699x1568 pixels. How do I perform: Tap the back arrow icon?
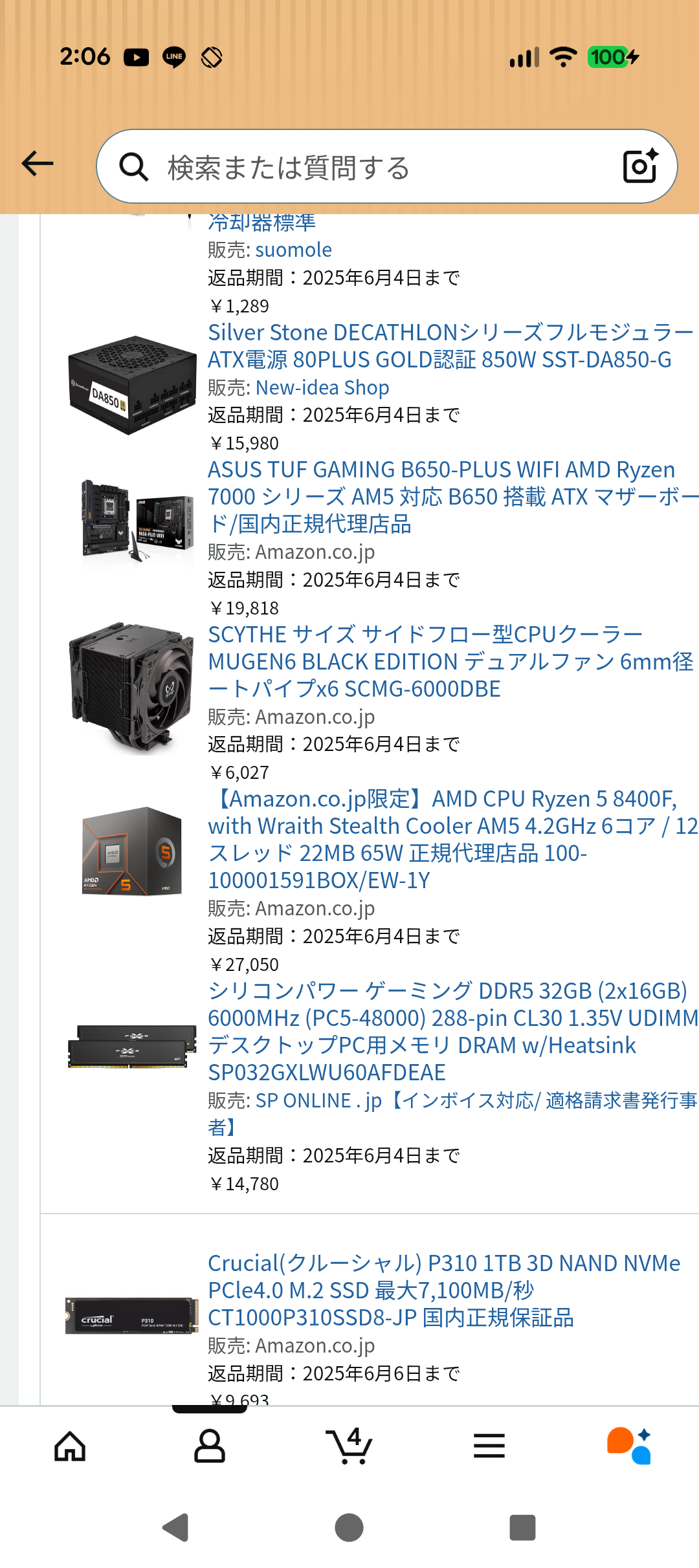click(x=38, y=164)
